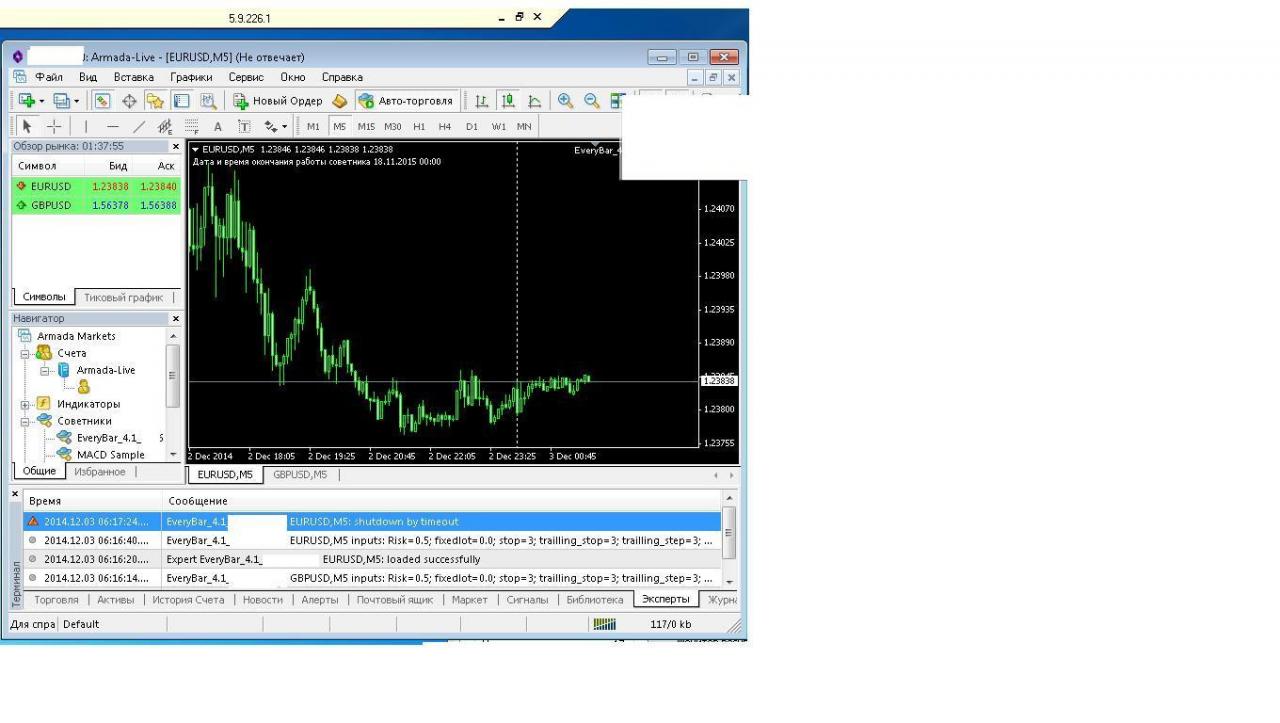Screen dimensions: 1280x723
Task: Open the Сервис menu
Action: [x=246, y=77]
